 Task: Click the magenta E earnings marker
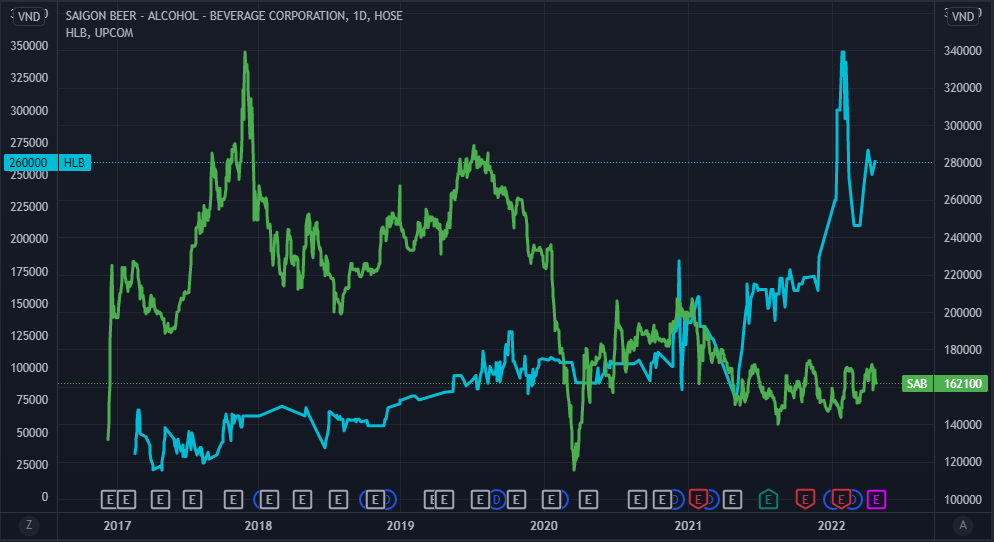(x=876, y=500)
